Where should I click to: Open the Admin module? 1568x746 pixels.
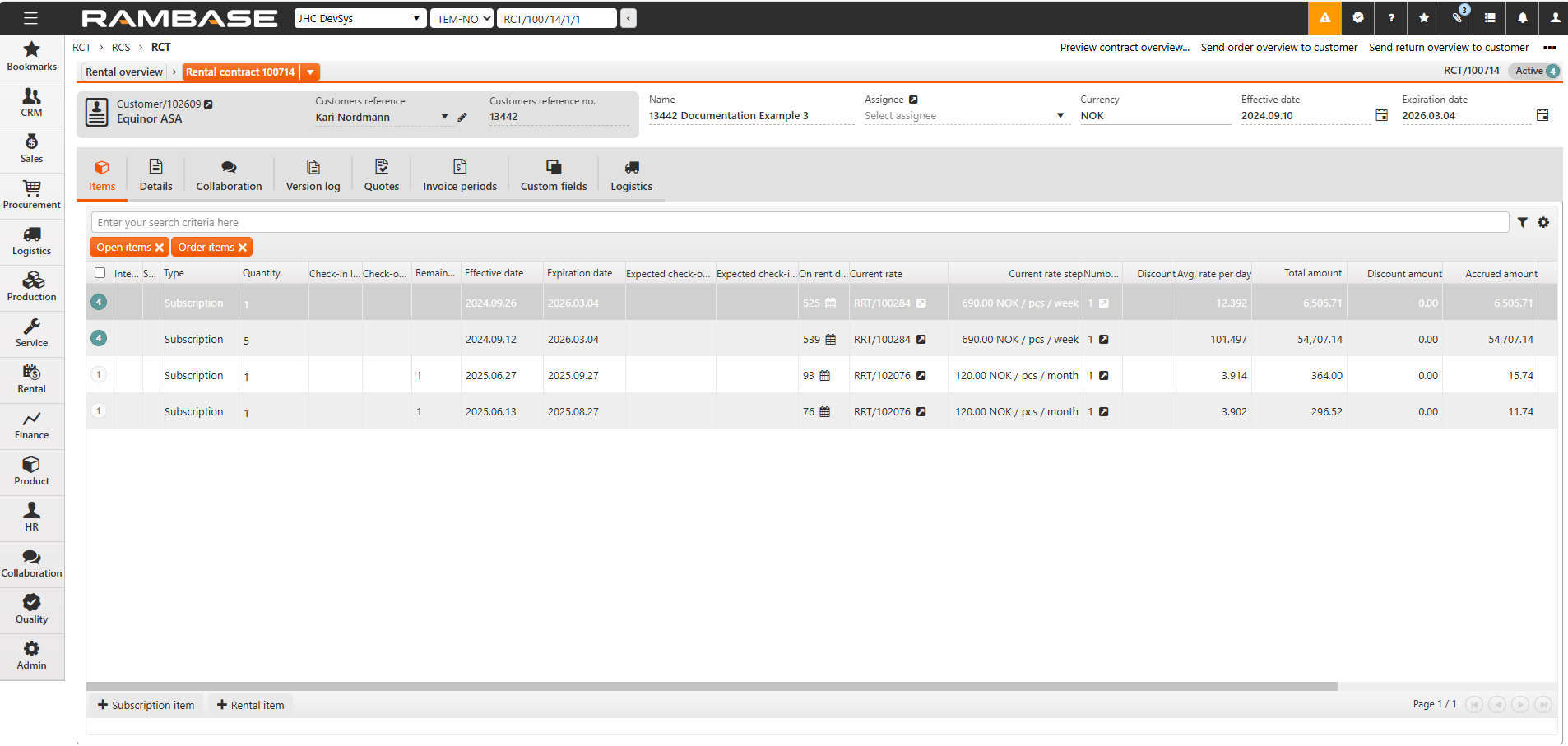32,656
